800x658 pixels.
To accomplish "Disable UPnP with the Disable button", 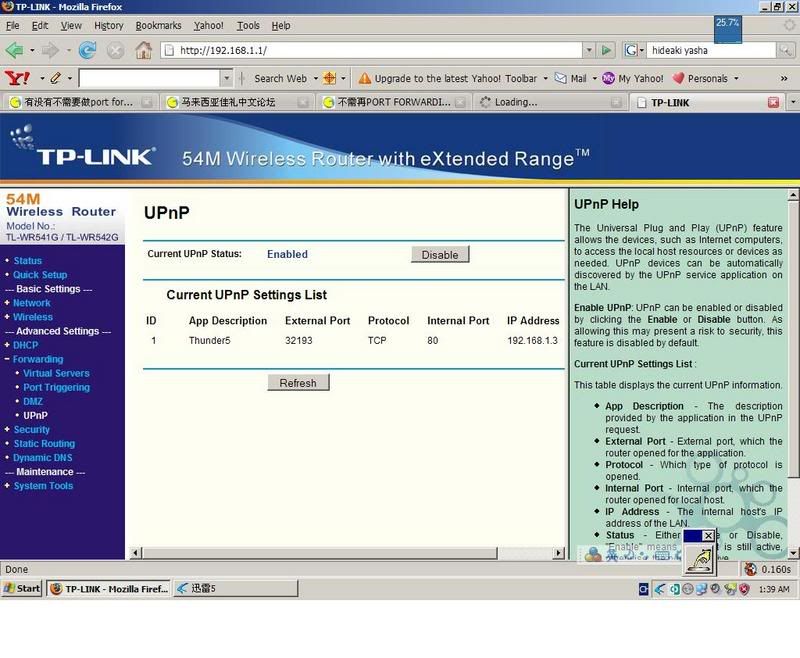I will tap(440, 255).
